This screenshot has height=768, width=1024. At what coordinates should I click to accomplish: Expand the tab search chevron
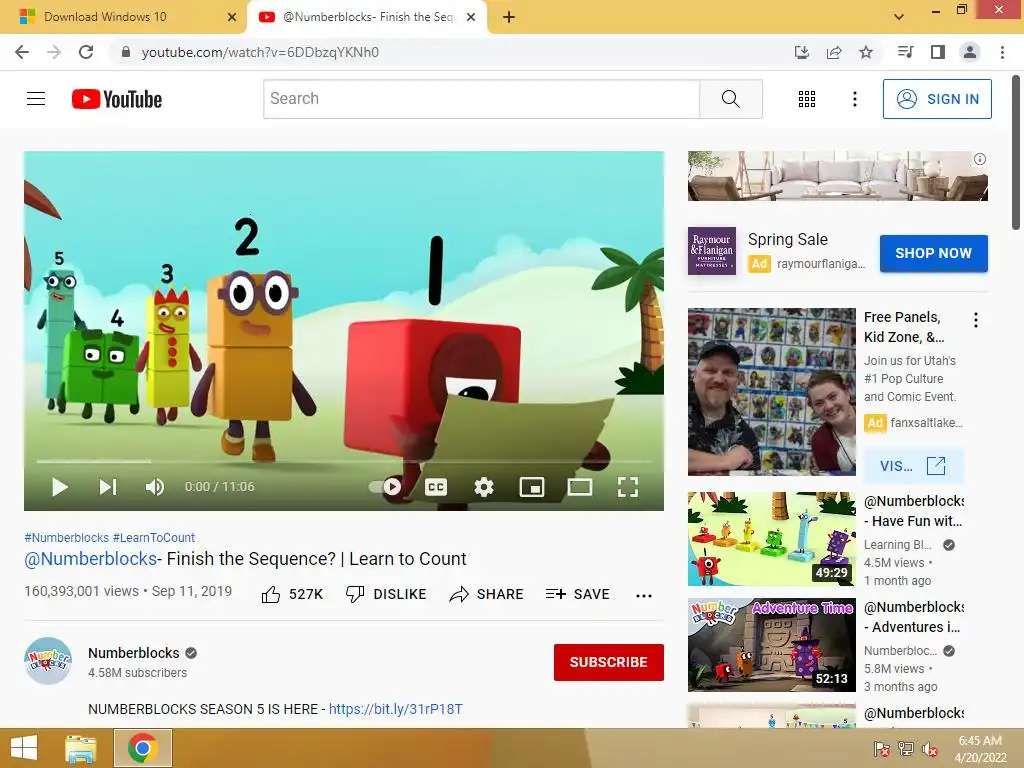[x=899, y=17]
